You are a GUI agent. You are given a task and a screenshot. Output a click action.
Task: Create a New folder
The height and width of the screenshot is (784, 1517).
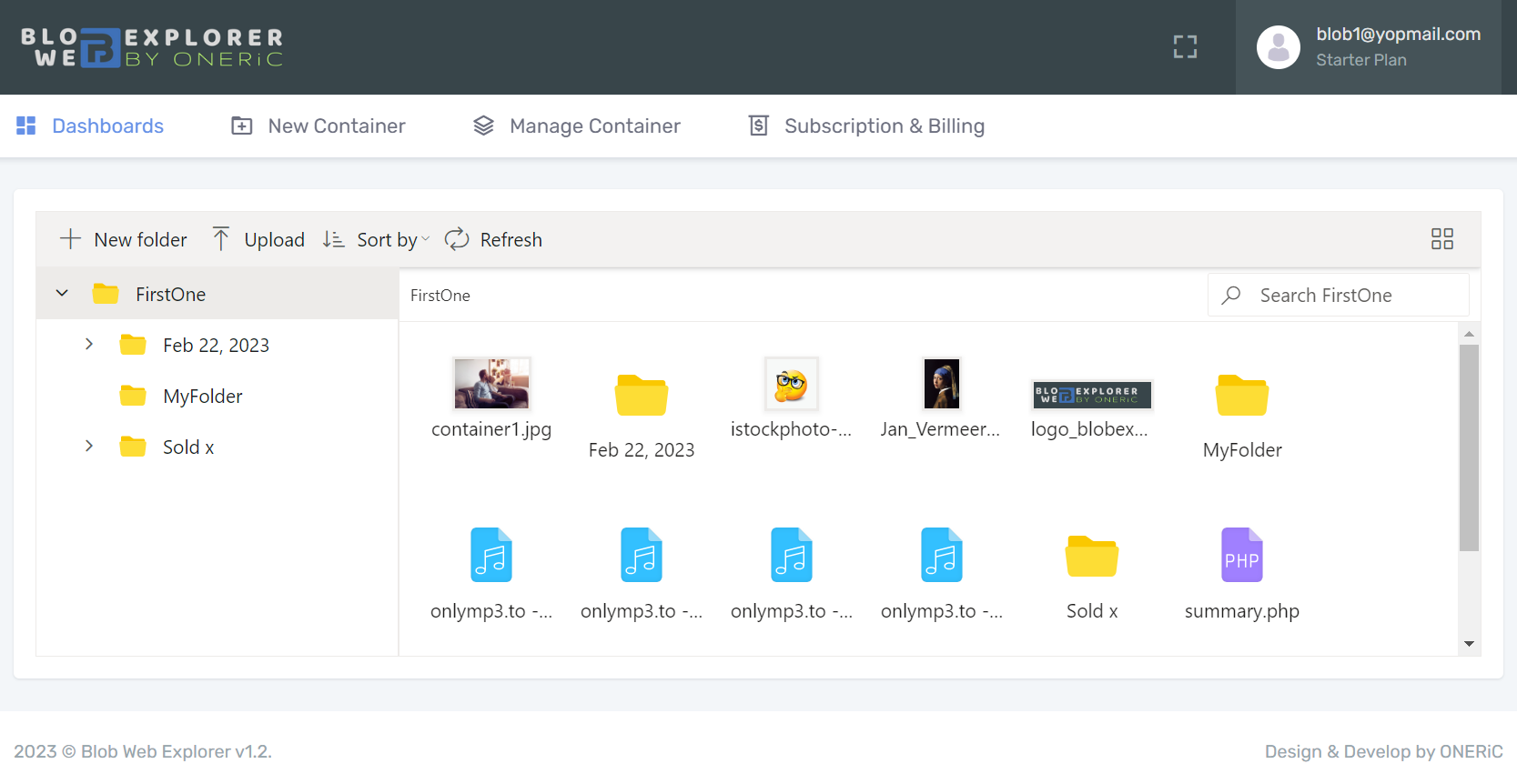(124, 240)
